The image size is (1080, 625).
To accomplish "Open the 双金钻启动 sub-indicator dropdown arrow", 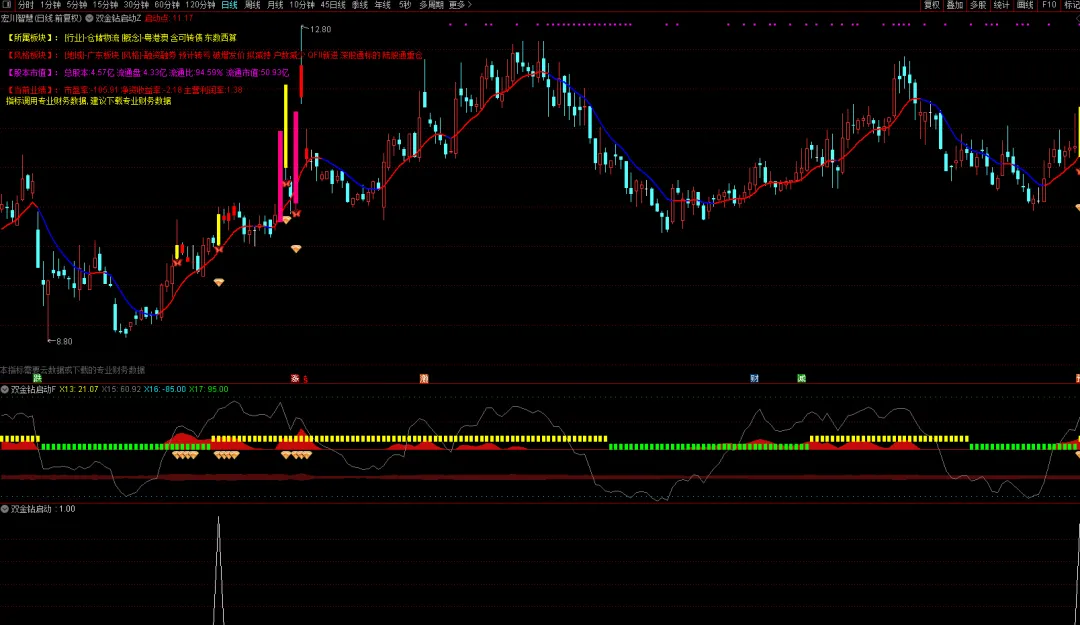I will [x=5, y=509].
